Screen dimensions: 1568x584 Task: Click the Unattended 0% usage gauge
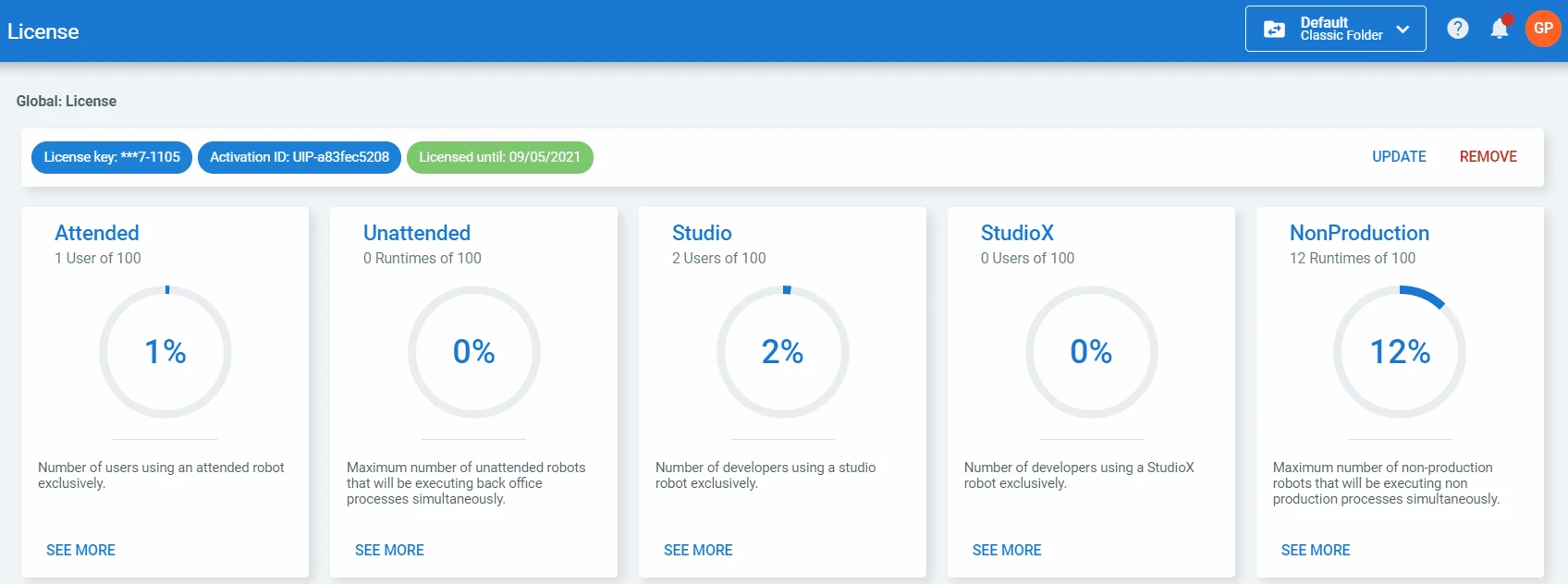coord(474,352)
